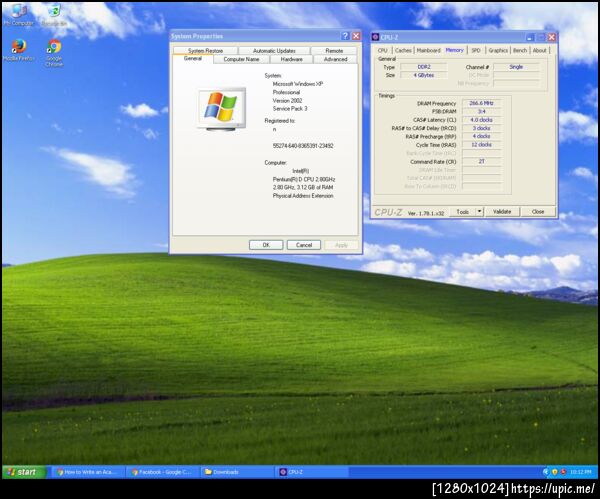
Task: Close CPU-Z with the title bar X
Action: point(551,37)
